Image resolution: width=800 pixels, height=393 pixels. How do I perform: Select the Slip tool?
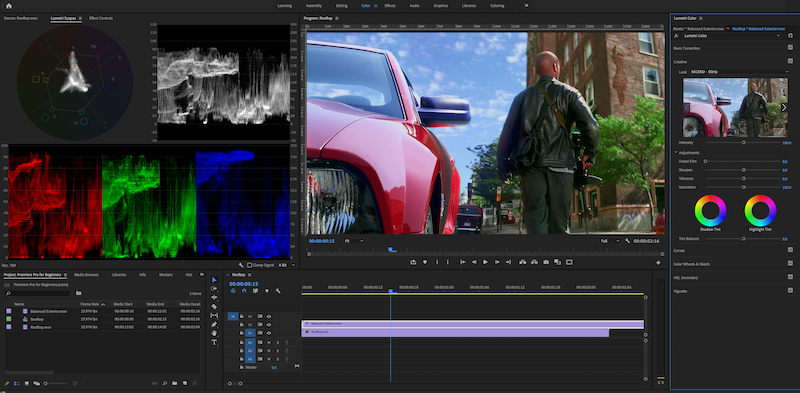click(x=214, y=315)
